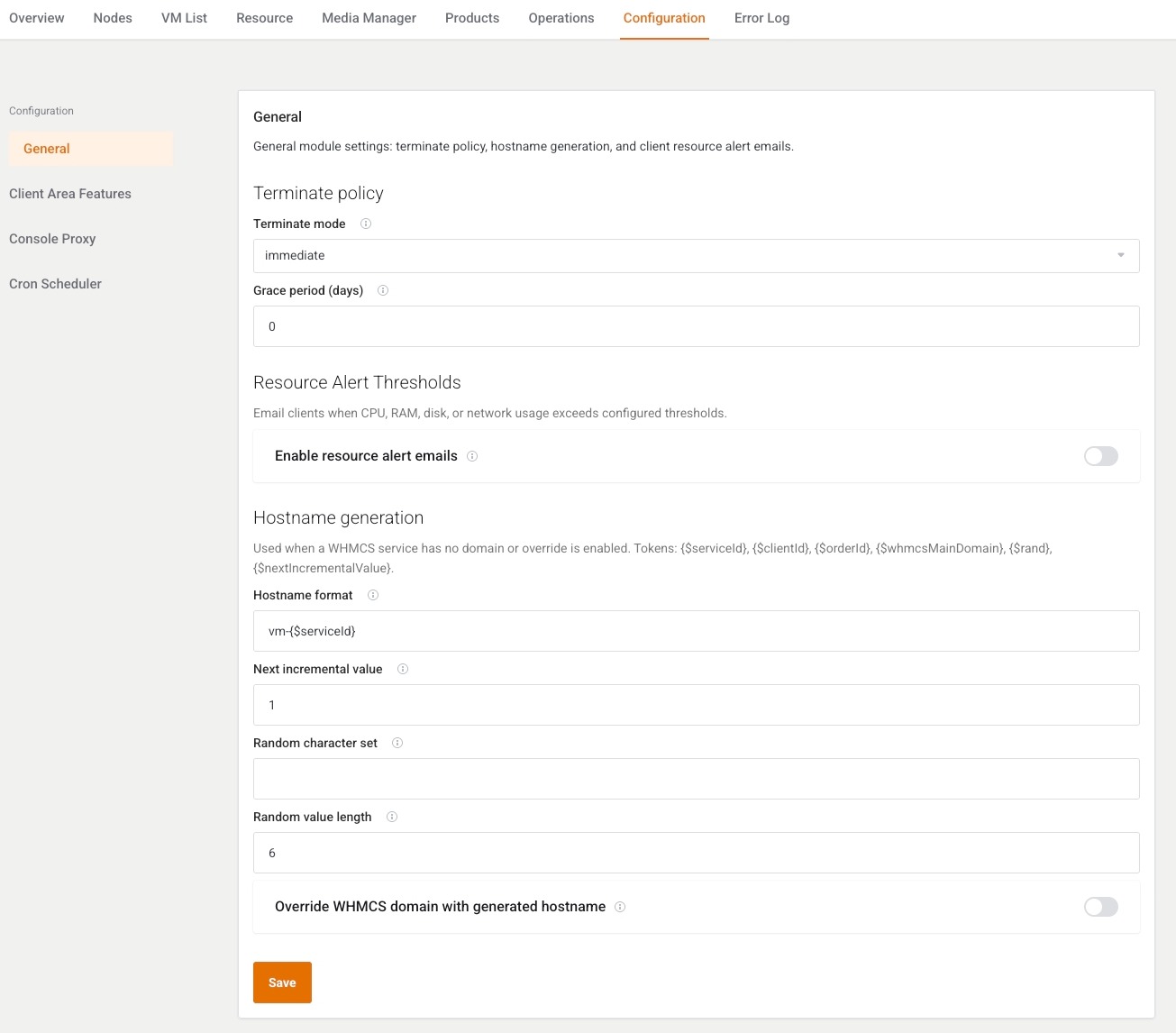Viewport: 1176px width, 1033px height.
Task: Open the Overview tab
Action: click(x=37, y=18)
